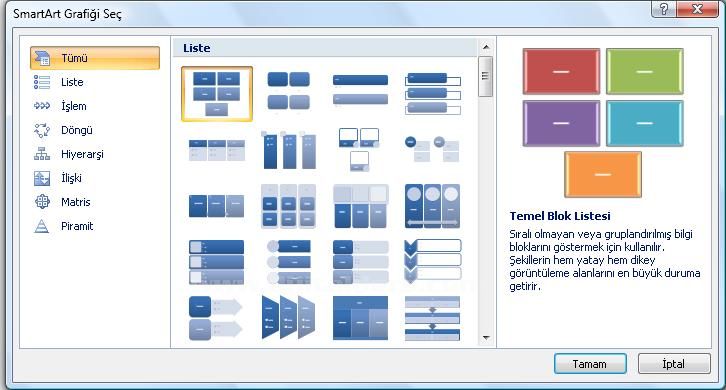Select the Tümü category

click(x=95, y=58)
